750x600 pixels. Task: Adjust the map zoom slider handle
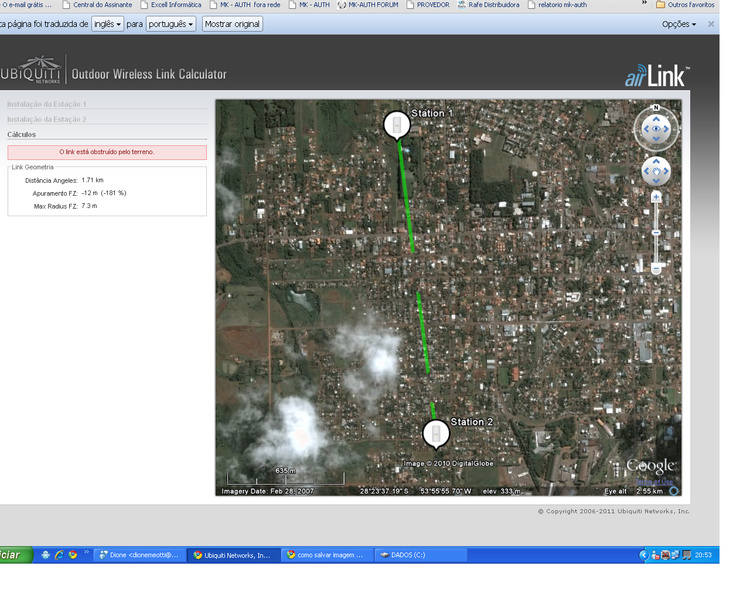pos(656,233)
